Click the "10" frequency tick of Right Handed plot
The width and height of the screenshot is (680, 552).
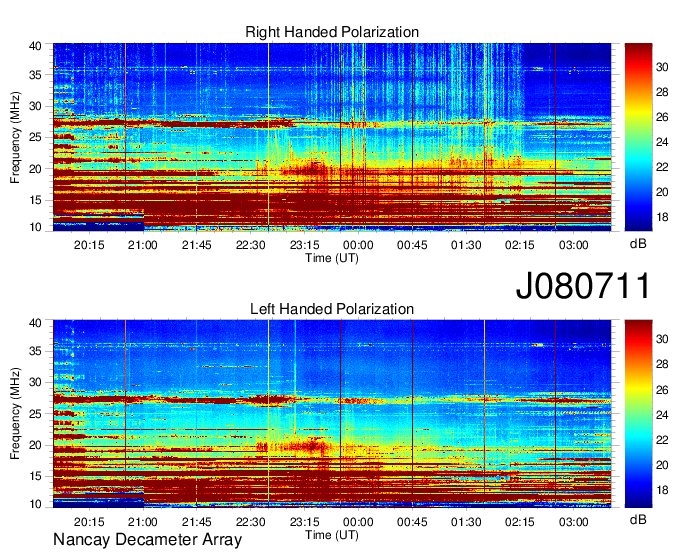[x=35, y=227]
